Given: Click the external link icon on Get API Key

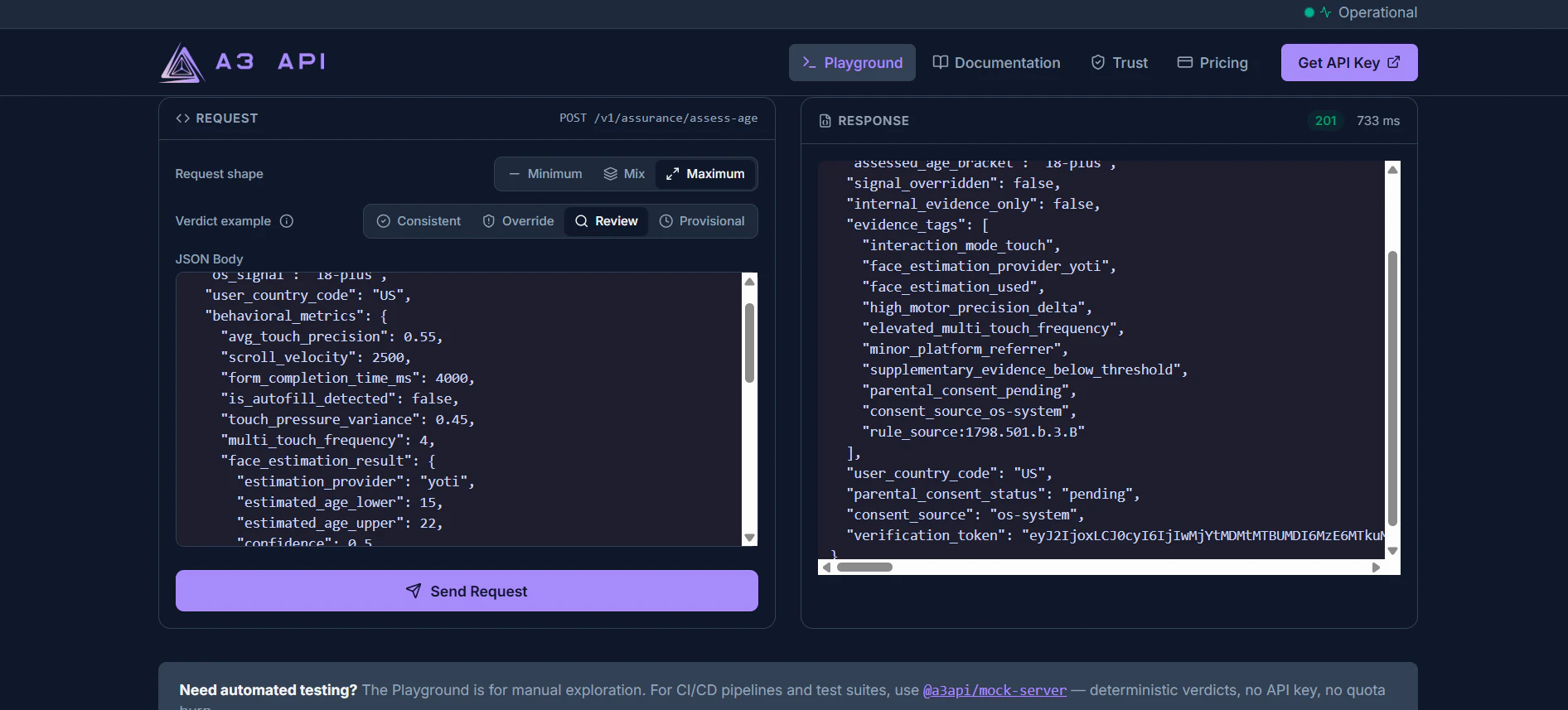Looking at the screenshot, I should tap(1394, 62).
